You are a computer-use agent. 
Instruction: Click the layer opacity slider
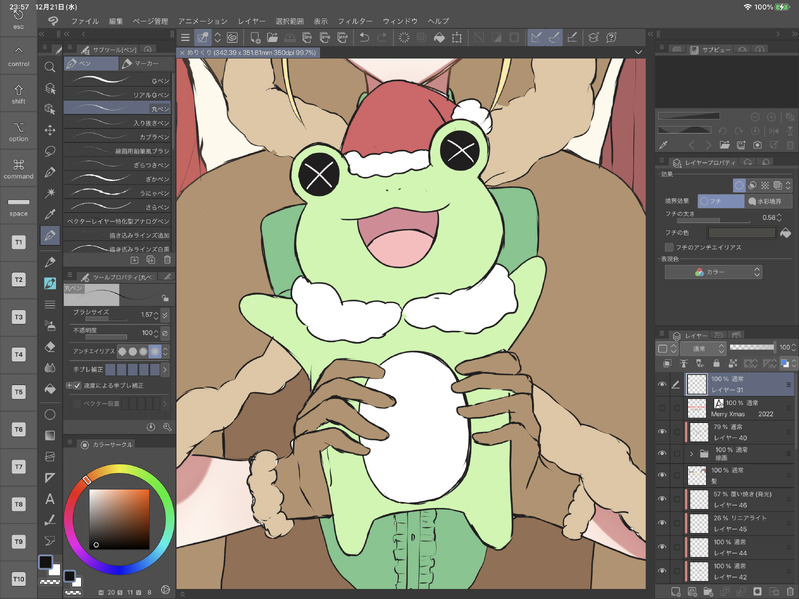click(752, 347)
